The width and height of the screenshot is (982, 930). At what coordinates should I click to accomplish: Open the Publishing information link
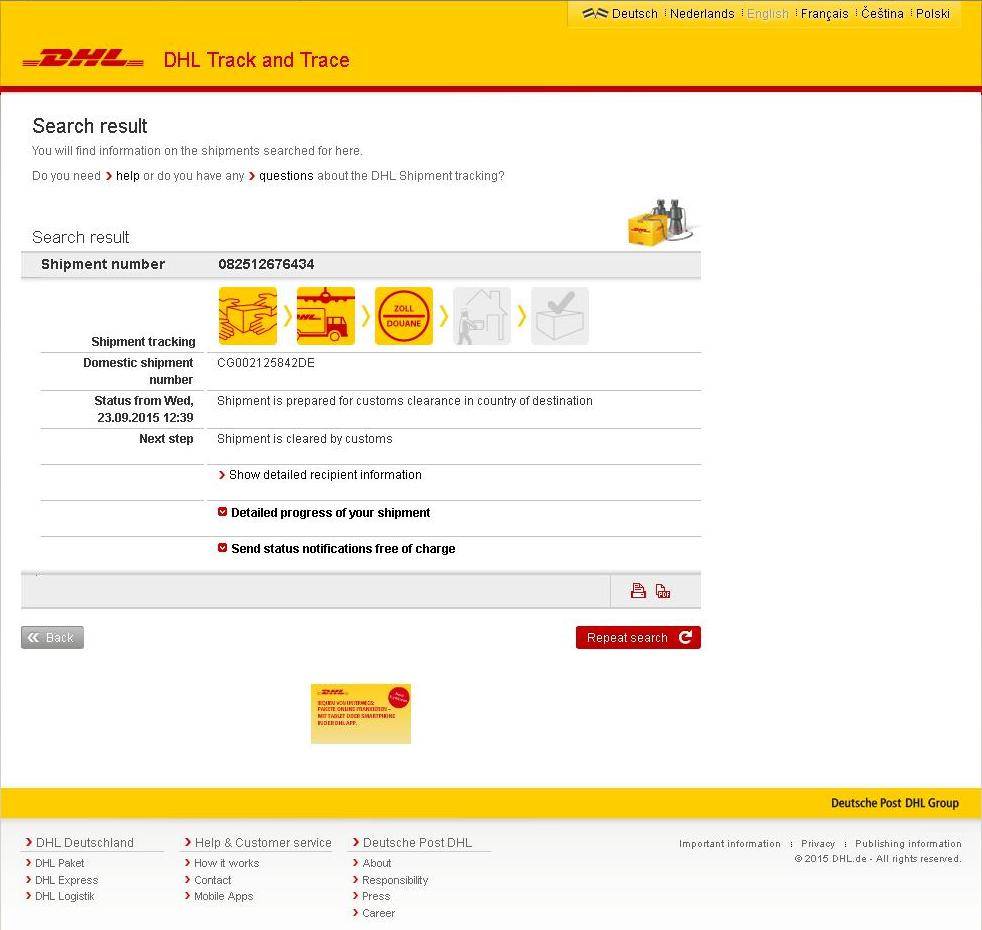click(908, 844)
